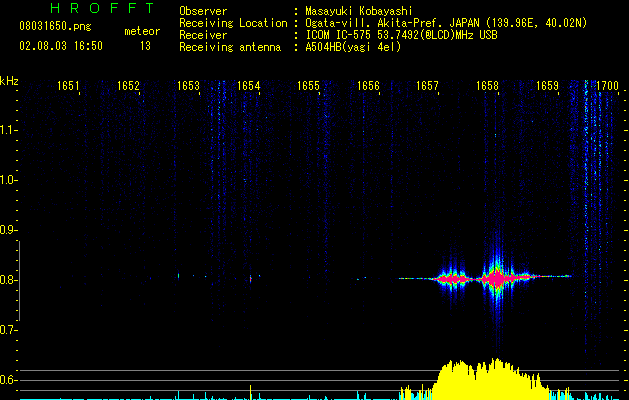Screen dimensions: 629x400
Task: Click the bright meteor echo below 1658
Action: click(496, 277)
